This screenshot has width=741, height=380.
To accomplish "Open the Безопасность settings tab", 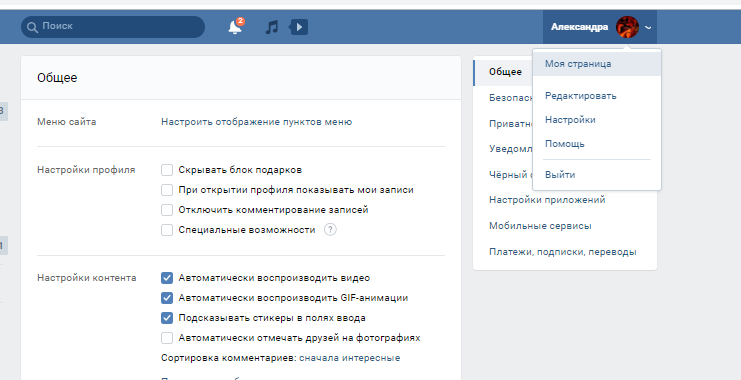I will click(511, 98).
